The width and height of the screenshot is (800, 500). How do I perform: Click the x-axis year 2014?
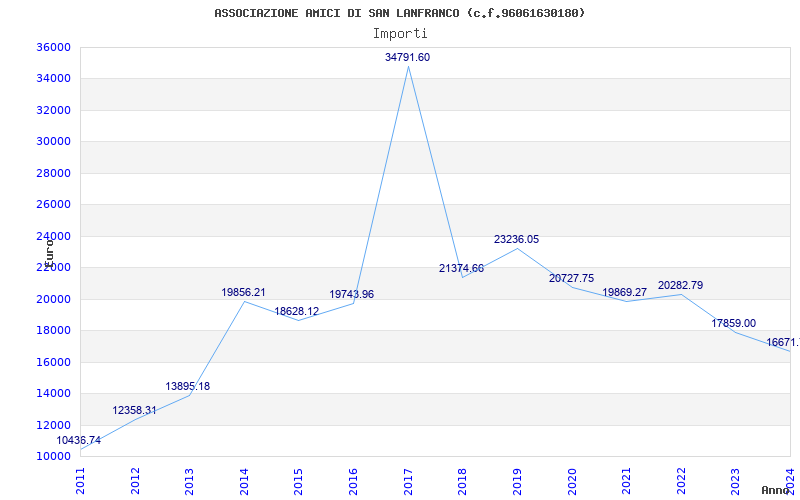click(244, 481)
